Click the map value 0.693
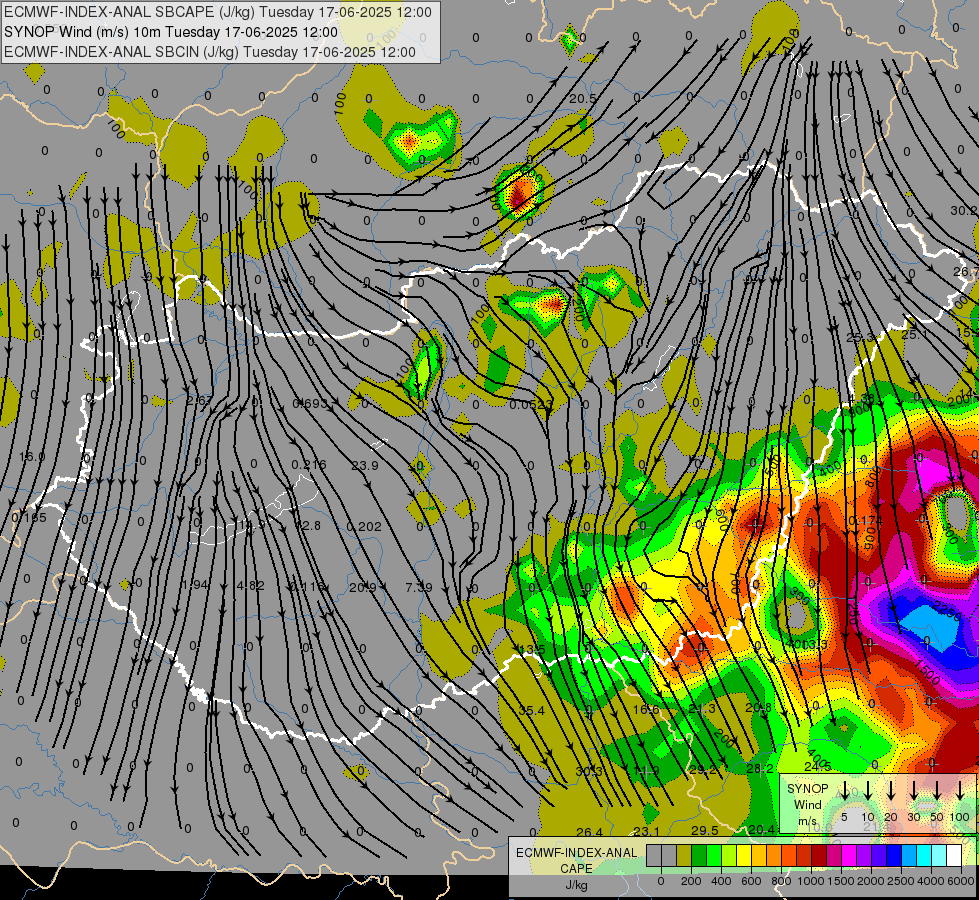The image size is (979, 900). 310,403
